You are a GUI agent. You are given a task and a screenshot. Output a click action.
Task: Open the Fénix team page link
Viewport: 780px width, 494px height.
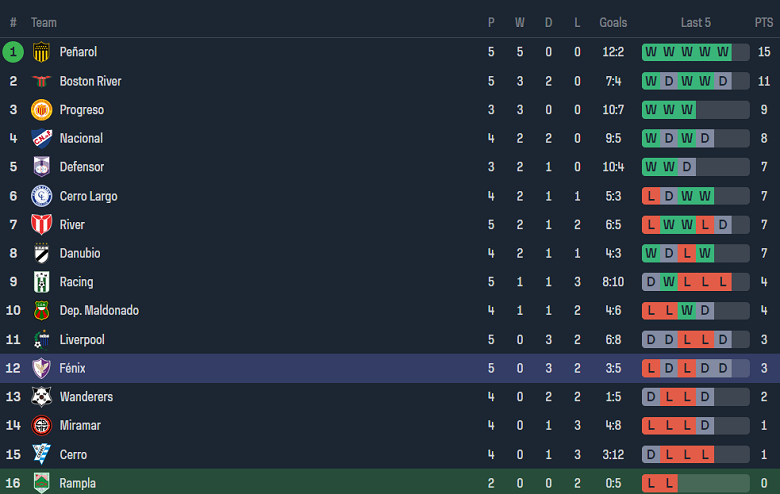[x=73, y=368]
